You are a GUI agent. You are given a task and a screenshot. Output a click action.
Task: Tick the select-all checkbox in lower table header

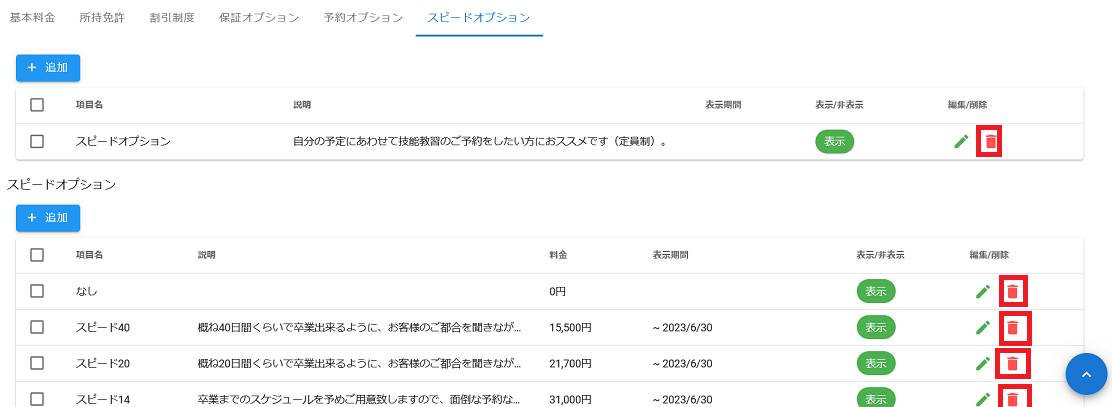coord(37,255)
